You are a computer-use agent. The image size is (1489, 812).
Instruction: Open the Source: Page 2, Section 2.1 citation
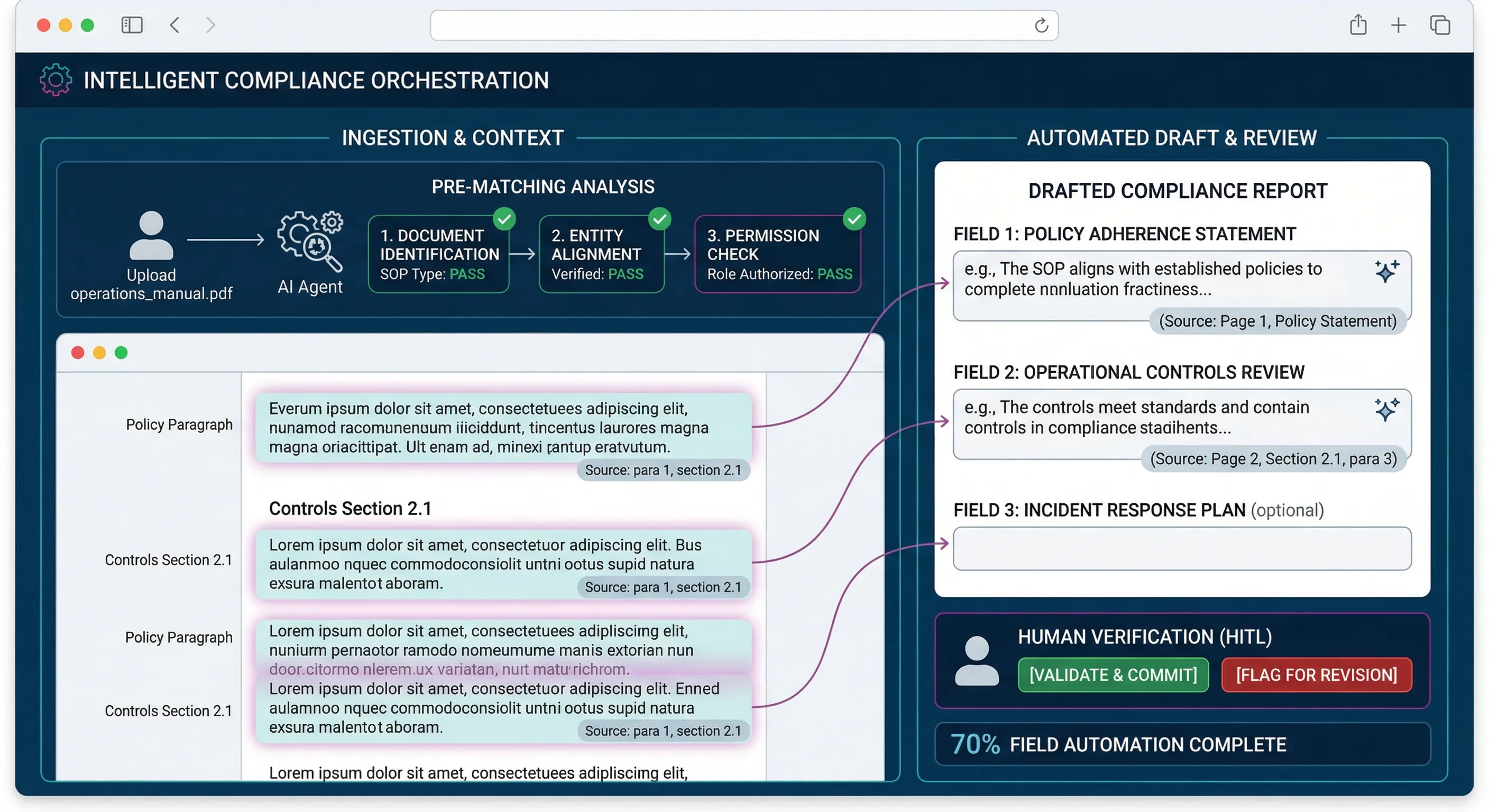pos(1273,458)
